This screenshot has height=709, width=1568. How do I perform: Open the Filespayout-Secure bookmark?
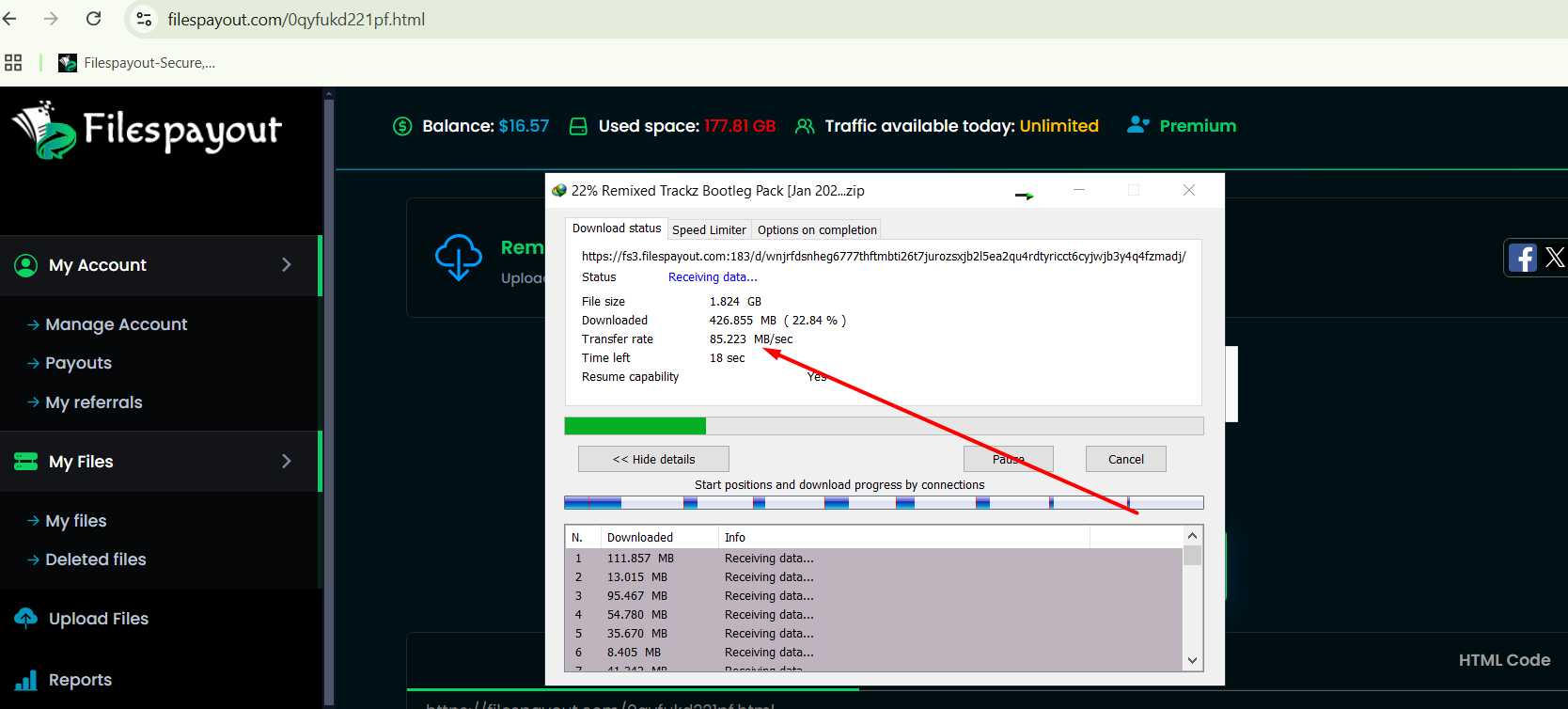[x=137, y=63]
